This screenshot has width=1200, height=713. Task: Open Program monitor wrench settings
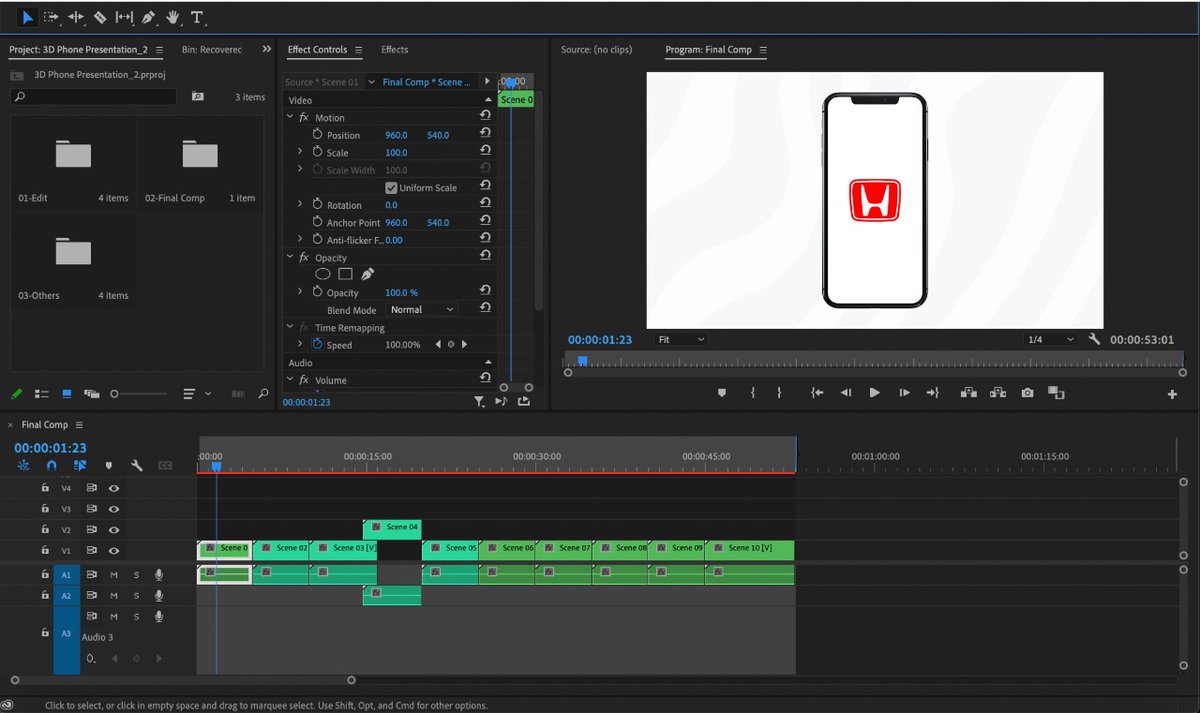(x=1094, y=340)
